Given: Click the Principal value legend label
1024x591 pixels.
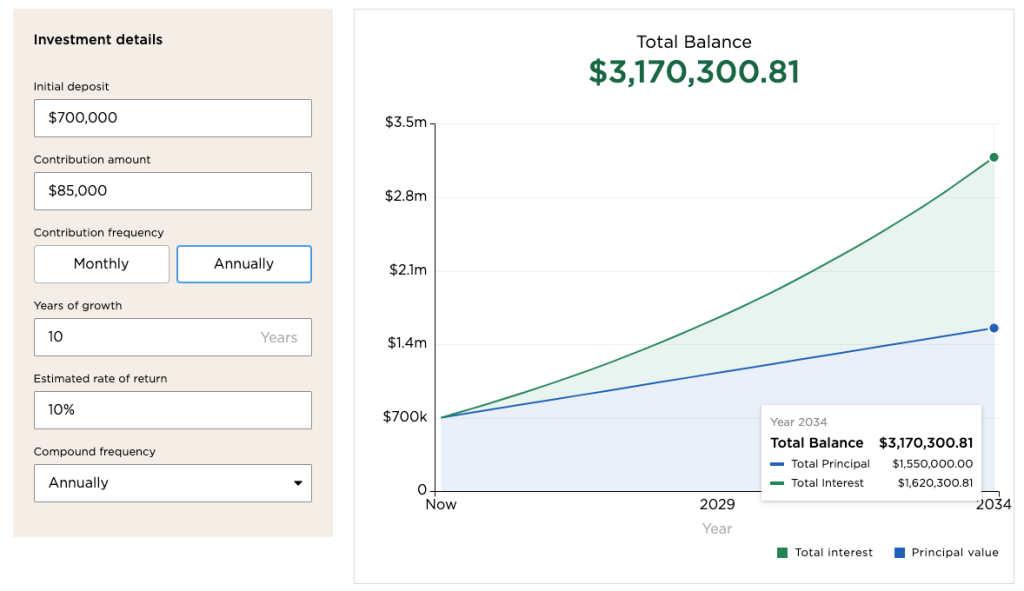Looking at the screenshot, I should pos(954,553).
